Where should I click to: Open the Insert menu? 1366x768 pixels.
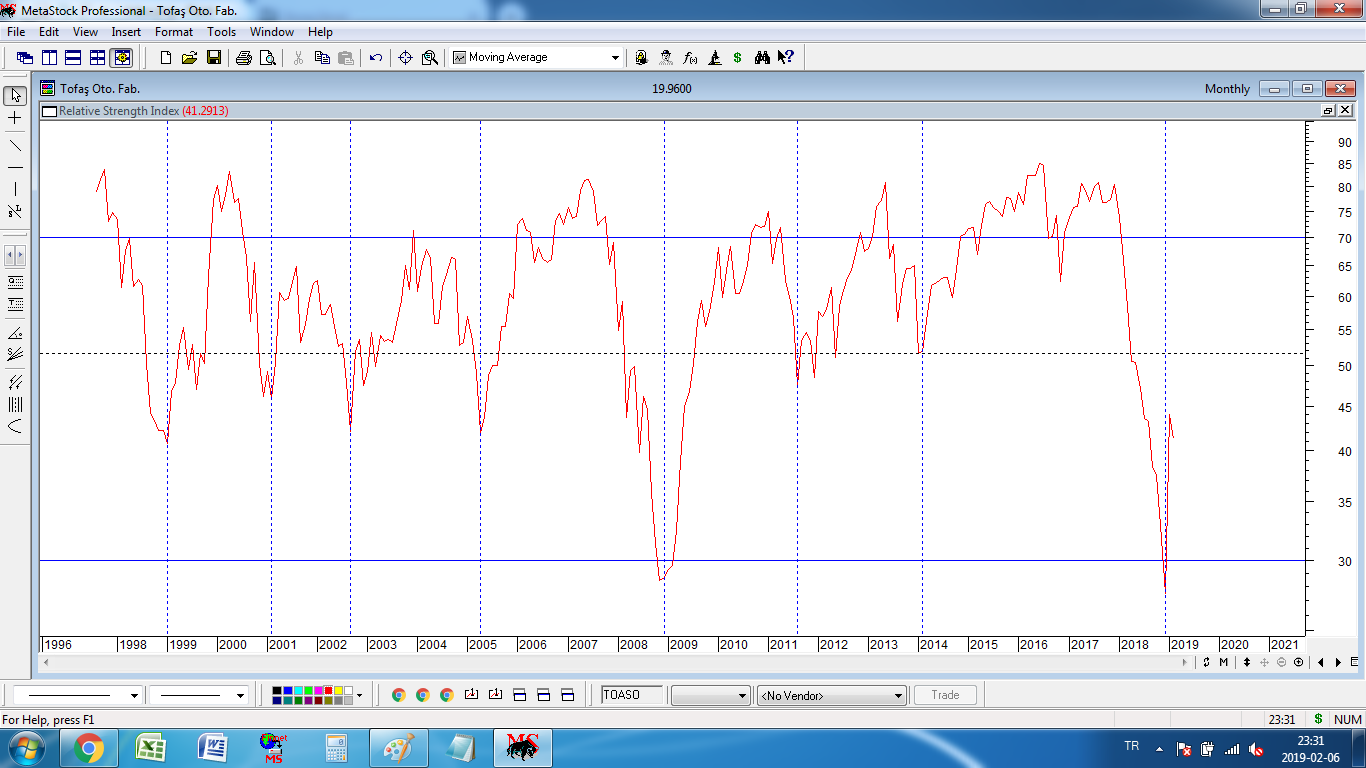(126, 32)
